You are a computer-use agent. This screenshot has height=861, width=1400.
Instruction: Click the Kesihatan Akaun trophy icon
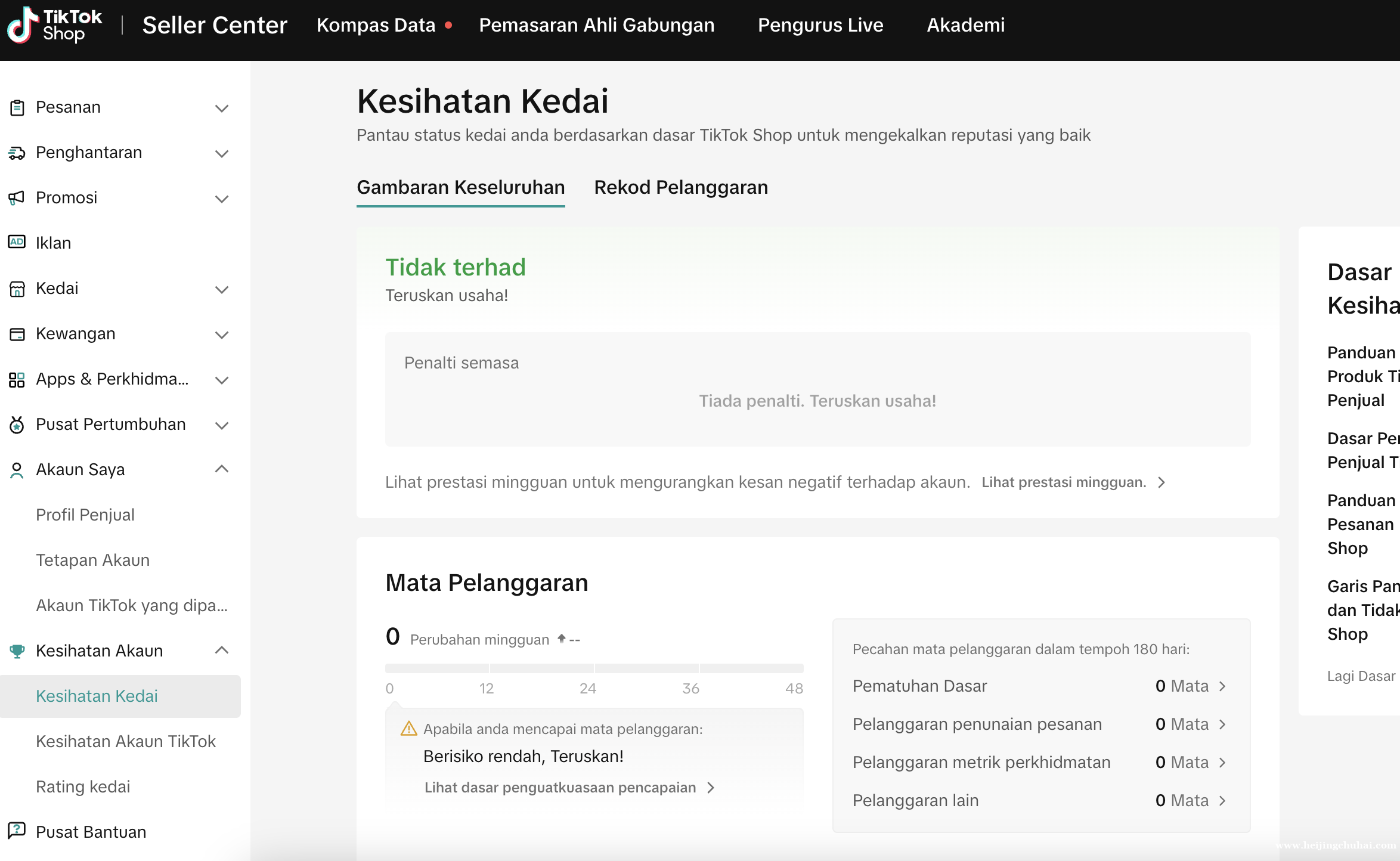click(x=17, y=651)
